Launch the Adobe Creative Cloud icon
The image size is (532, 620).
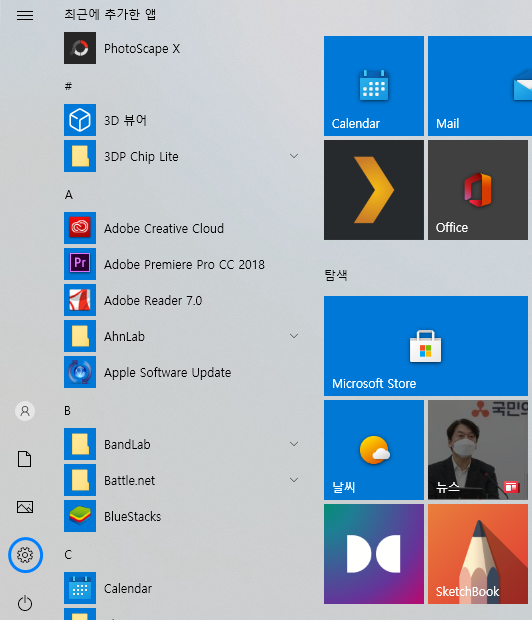click(80, 228)
